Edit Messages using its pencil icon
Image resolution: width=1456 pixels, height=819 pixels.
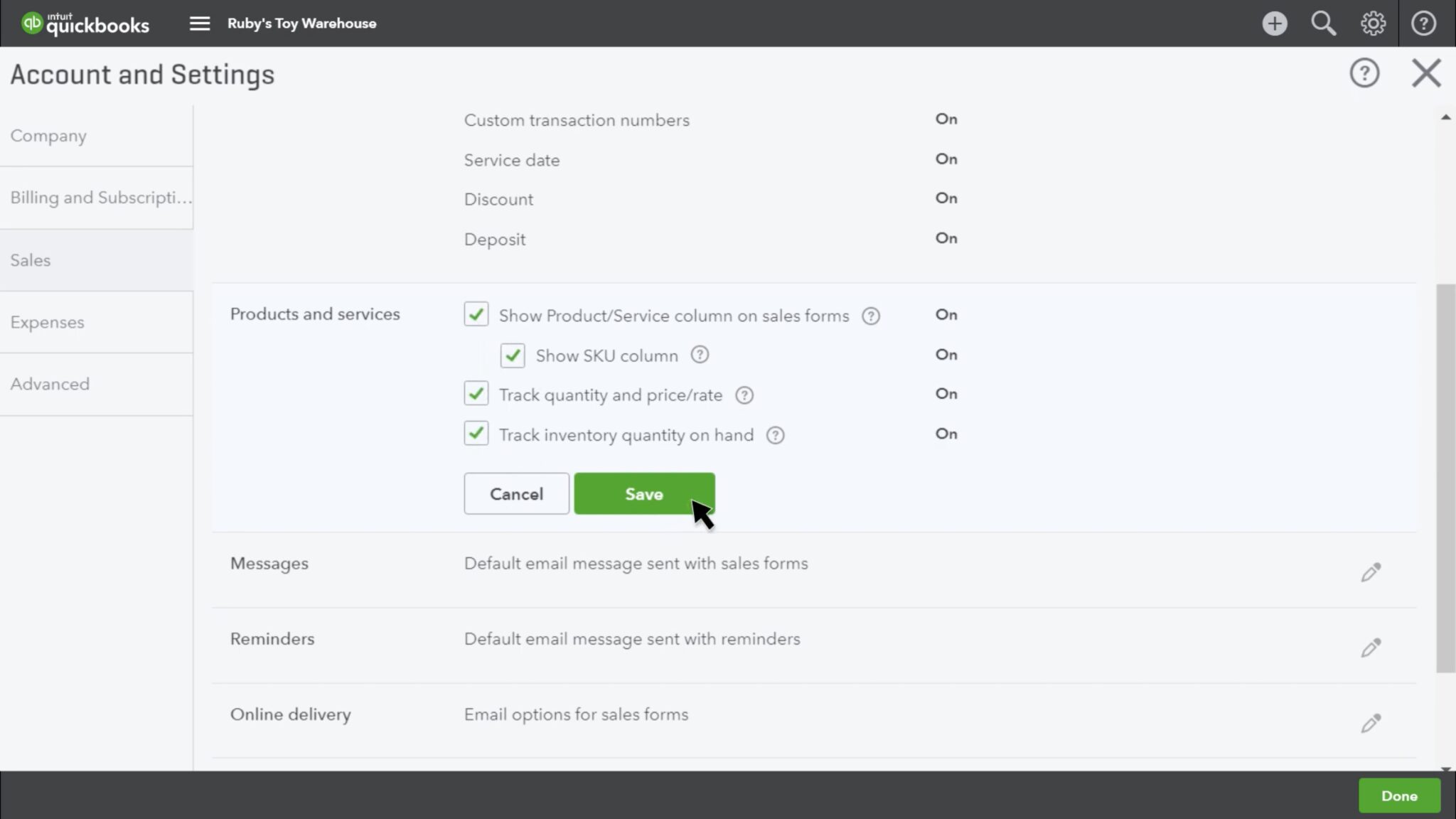(x=1371, y=572)
